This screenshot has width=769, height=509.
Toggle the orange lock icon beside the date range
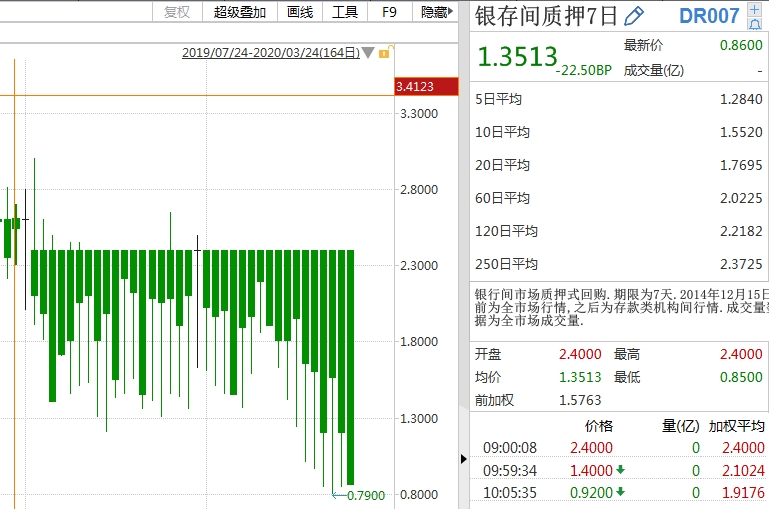pos(385,52)
